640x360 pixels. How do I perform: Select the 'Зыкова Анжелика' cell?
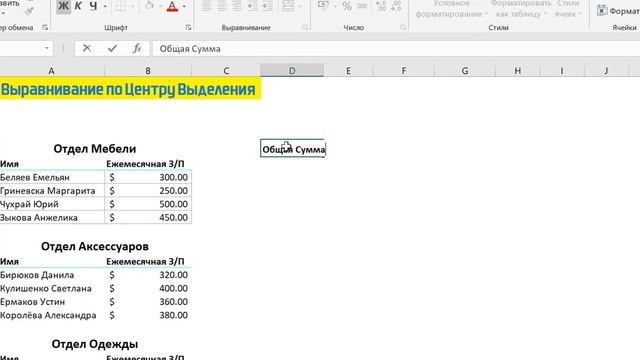point(52,218)
